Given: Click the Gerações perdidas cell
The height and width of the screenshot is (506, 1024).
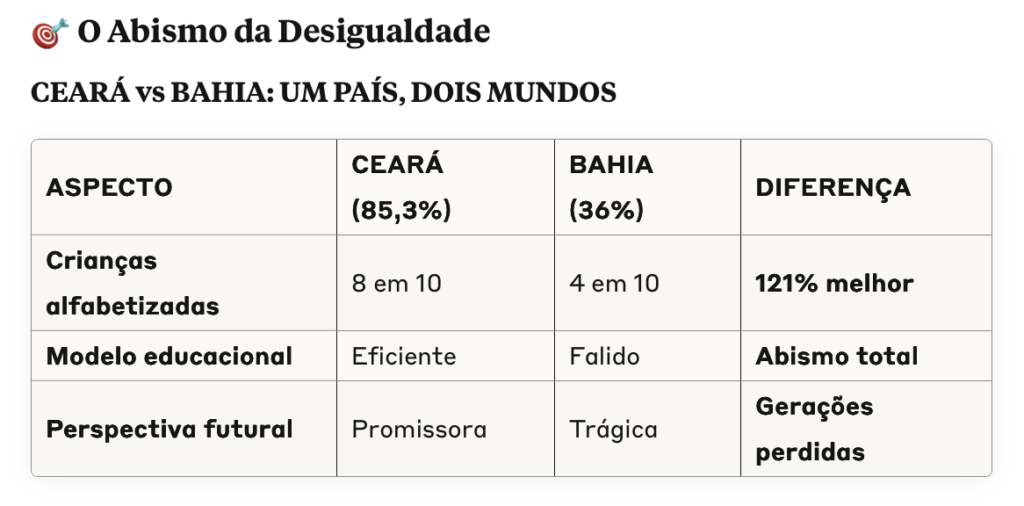Looking at the screenshot, I should coord(814,430).
